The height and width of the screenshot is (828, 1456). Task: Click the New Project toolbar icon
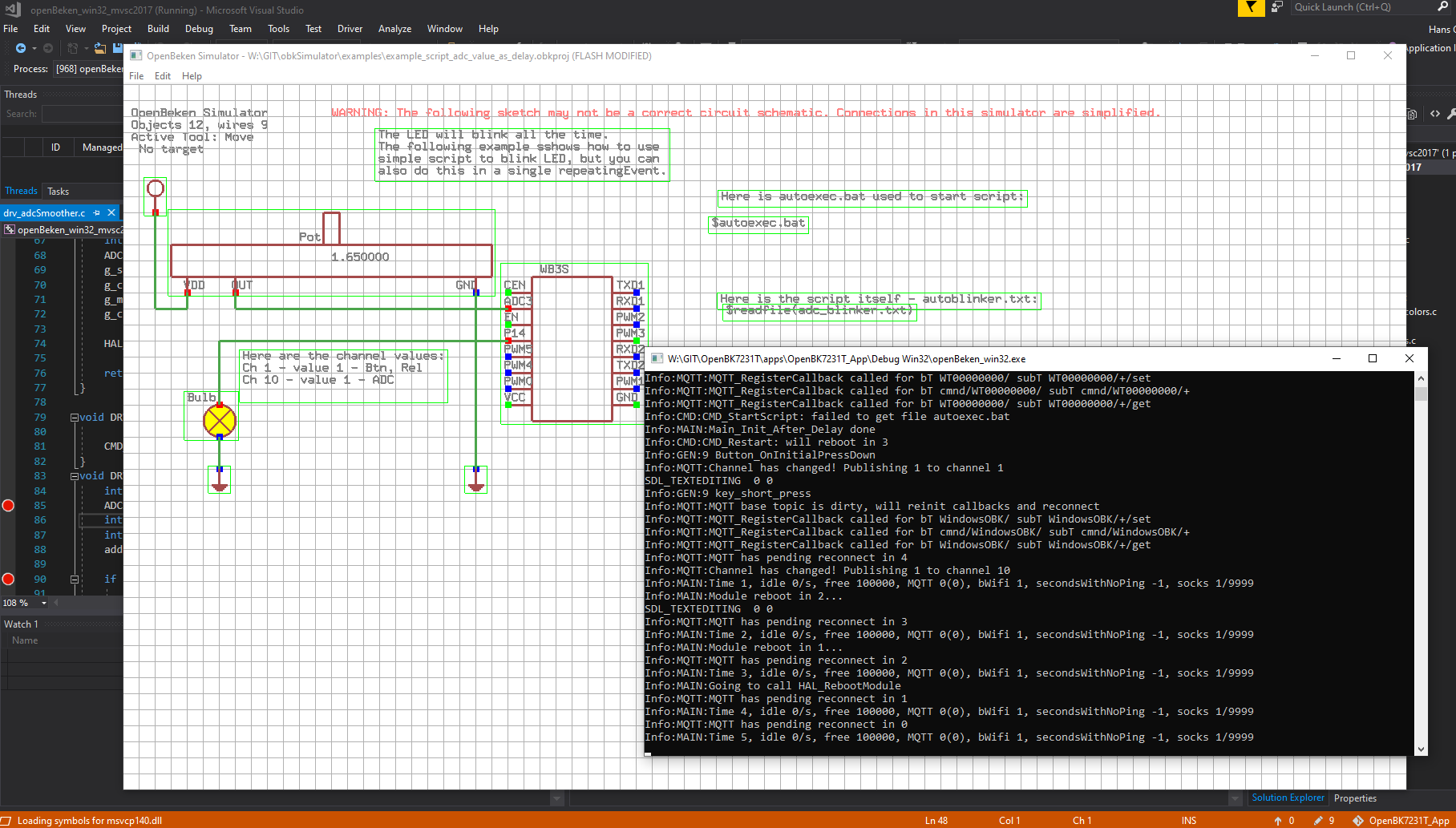[72, 48]
